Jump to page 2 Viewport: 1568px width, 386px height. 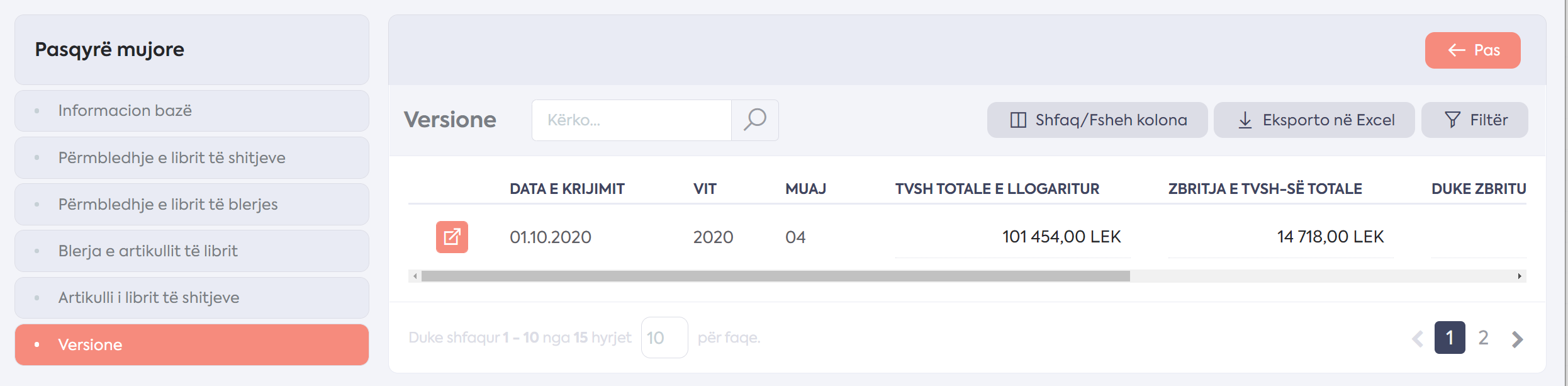[x=1483, y=338]
